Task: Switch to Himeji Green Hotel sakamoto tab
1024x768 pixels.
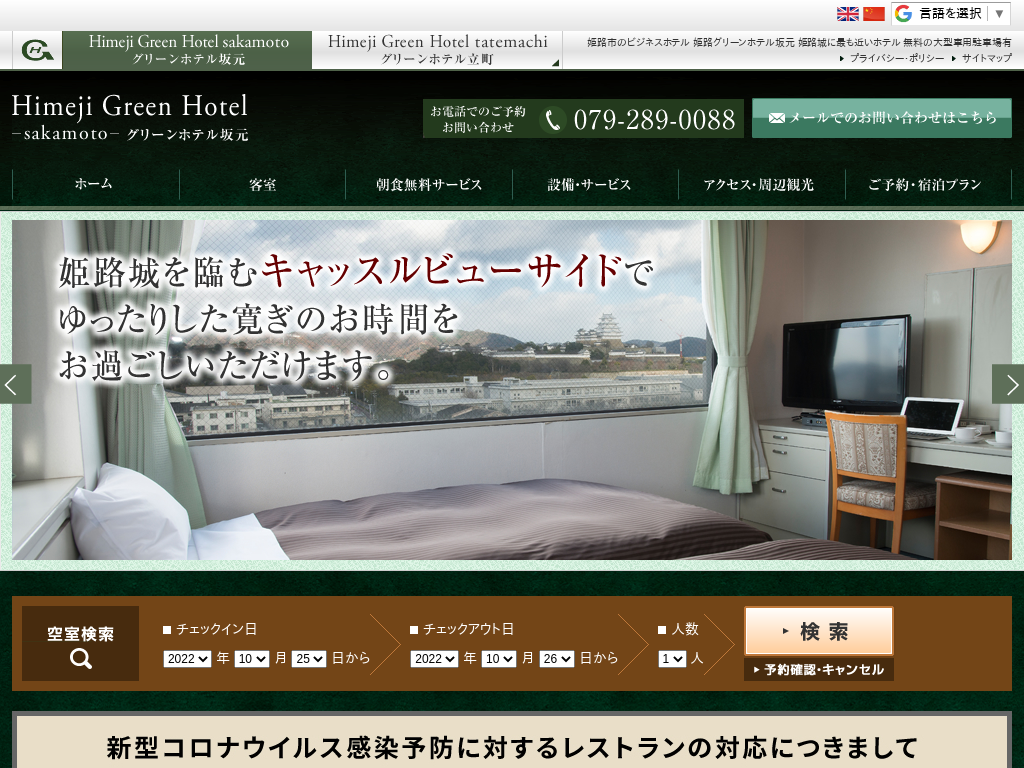Action: [x=187, y=50]
